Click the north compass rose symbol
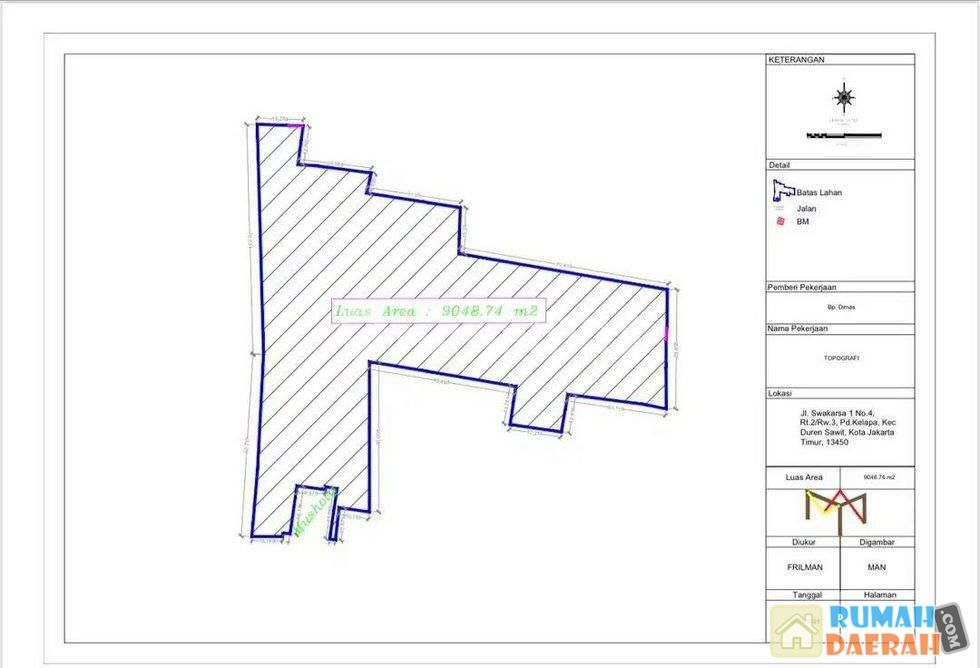This screenshot has height=668, width=980. [846, 97]
